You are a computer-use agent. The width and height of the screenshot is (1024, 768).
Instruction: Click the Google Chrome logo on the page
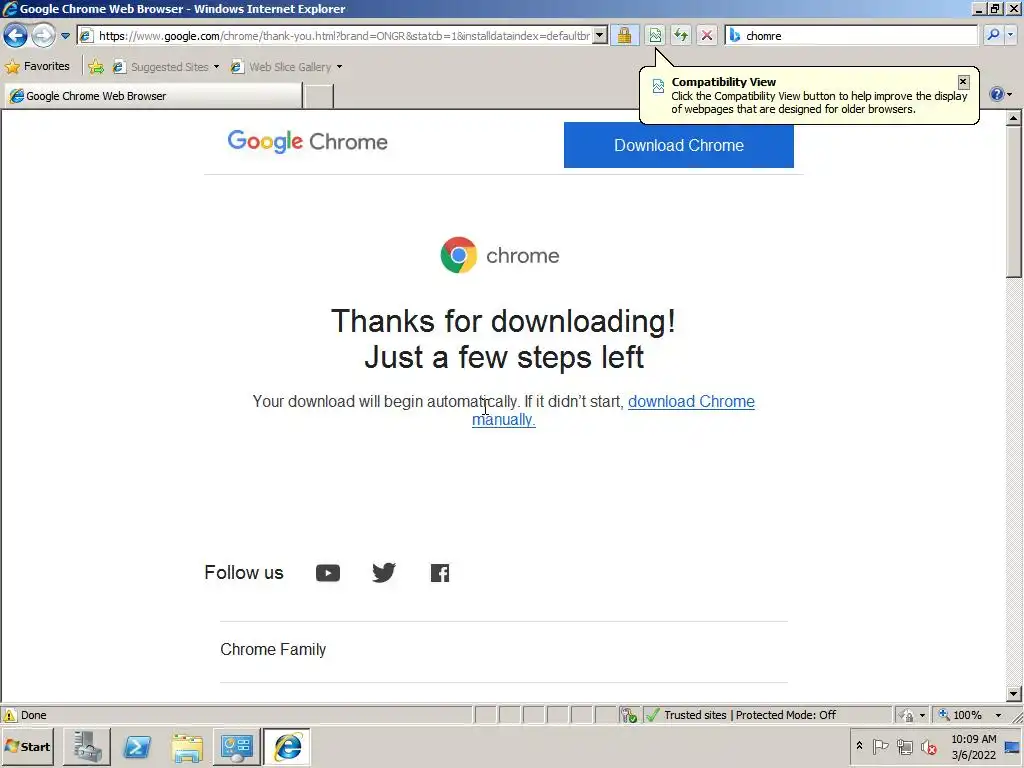pos(308,142)
